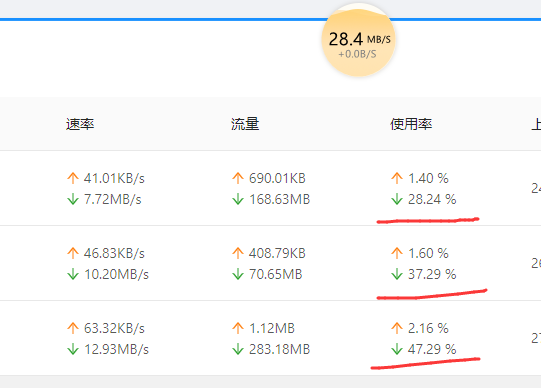
Task: Click upload traffic 1.12MB
Action: [272, 328]
